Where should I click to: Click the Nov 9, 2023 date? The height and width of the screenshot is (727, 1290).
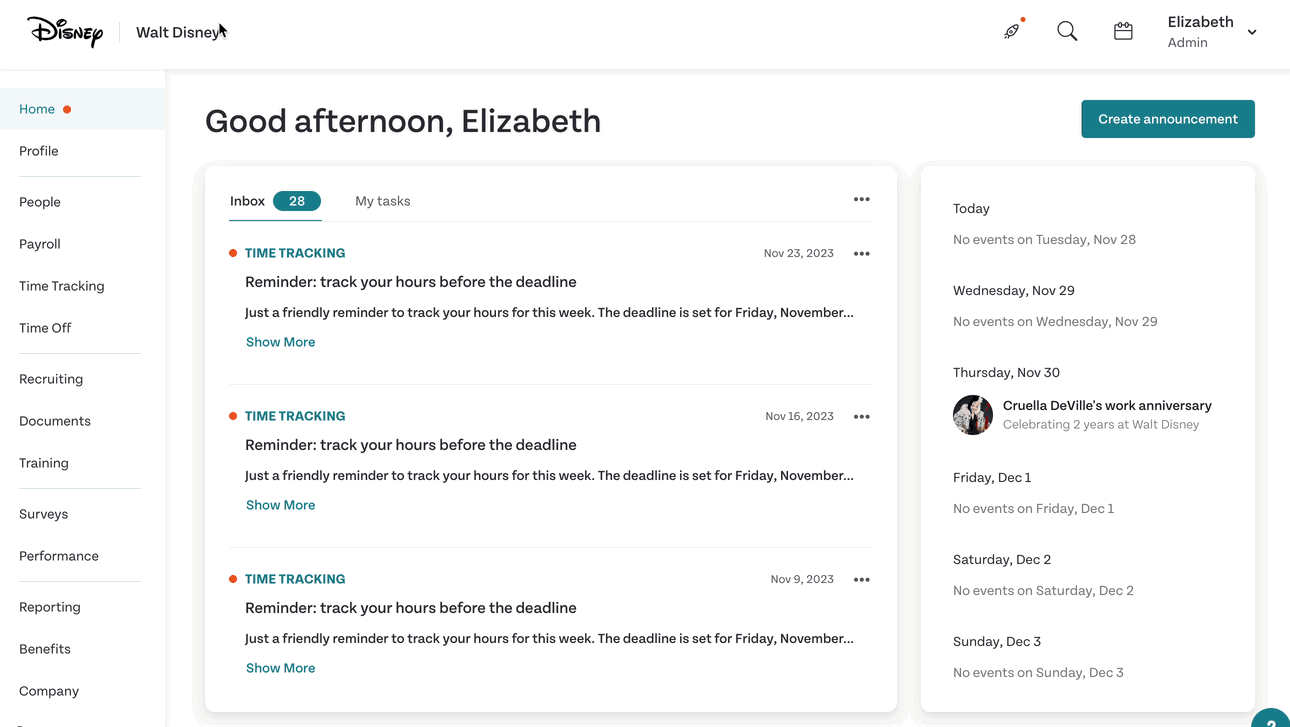click(802, 579)
